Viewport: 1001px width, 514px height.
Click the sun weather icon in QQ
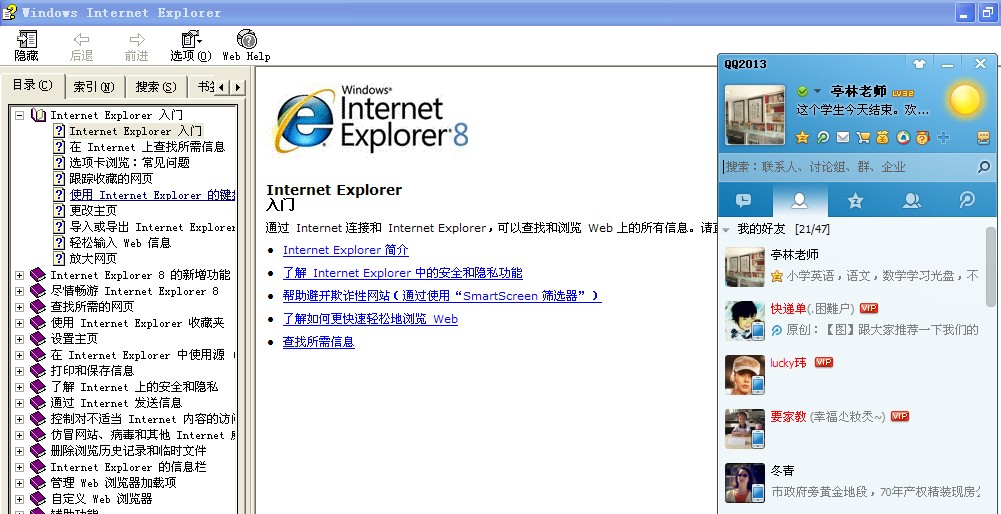pyautogui.click(x=965, y=100)
